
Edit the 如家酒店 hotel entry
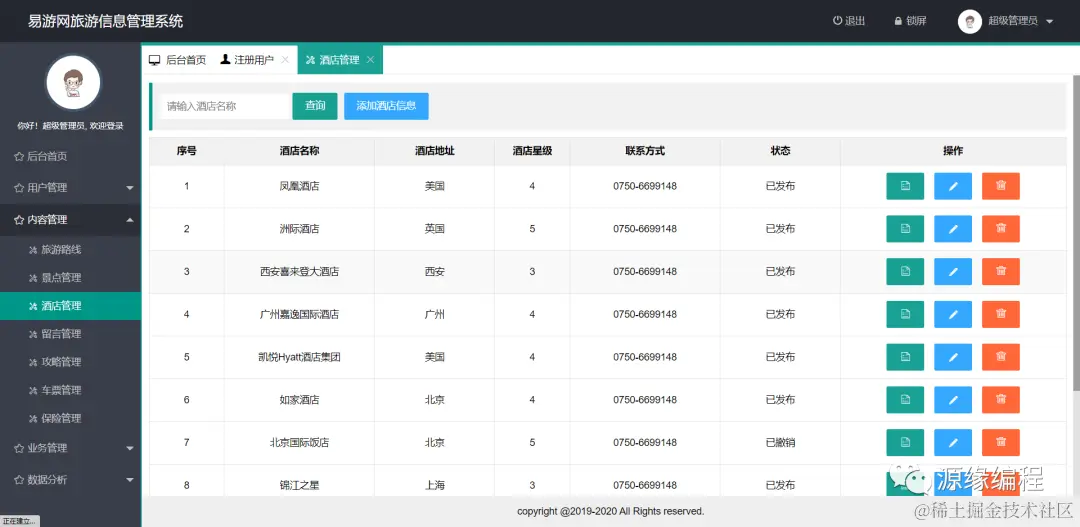point(953,400)
